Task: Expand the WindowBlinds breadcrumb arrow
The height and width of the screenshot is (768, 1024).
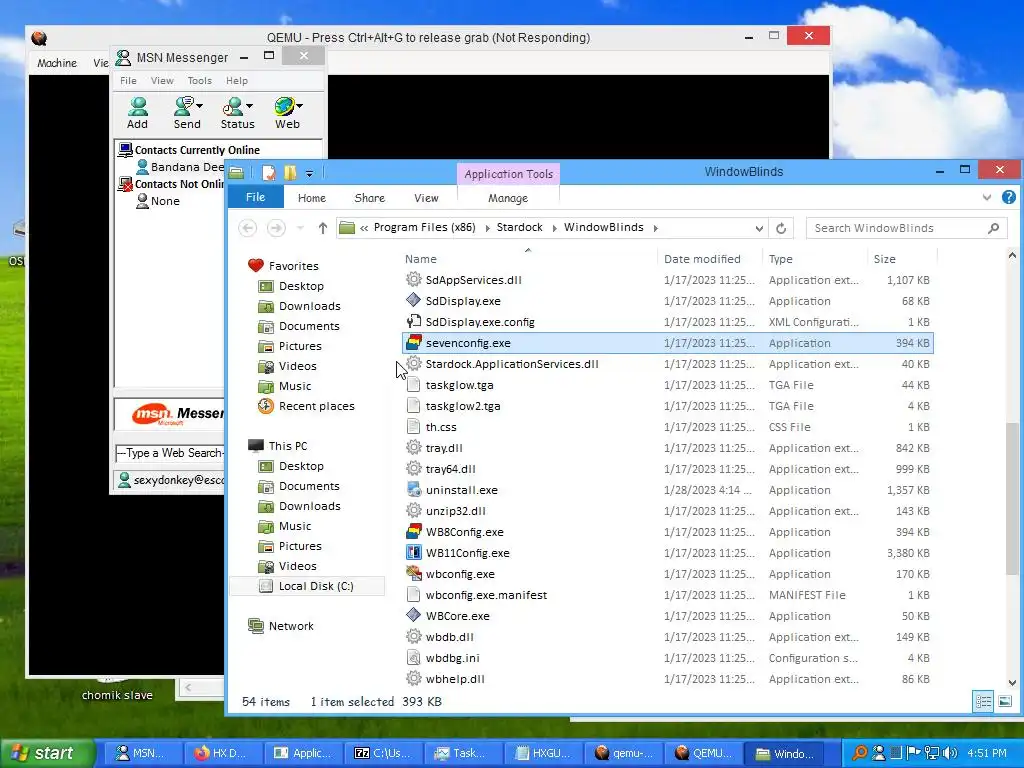Action: tap(655, 228)
